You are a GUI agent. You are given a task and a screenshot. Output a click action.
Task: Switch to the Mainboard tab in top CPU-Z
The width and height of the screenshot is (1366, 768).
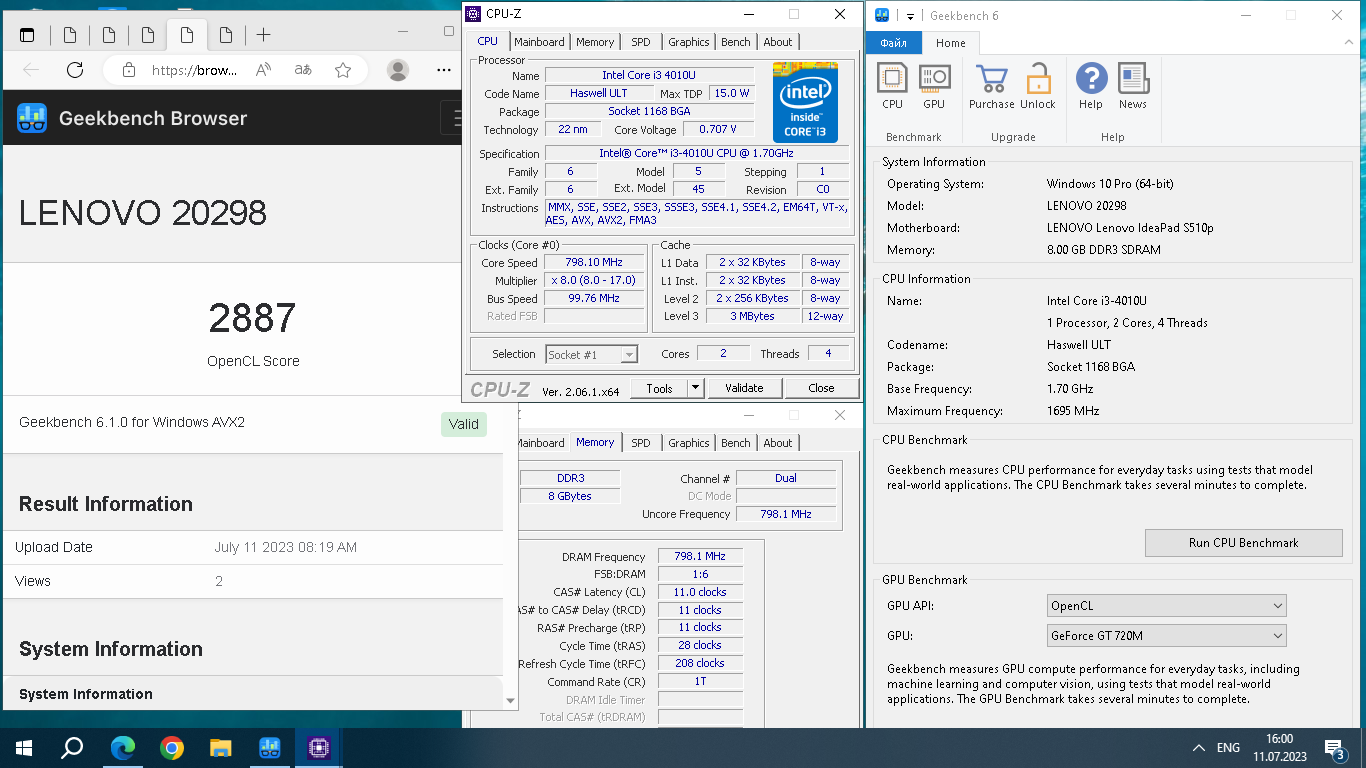click(x=539, y=42)
